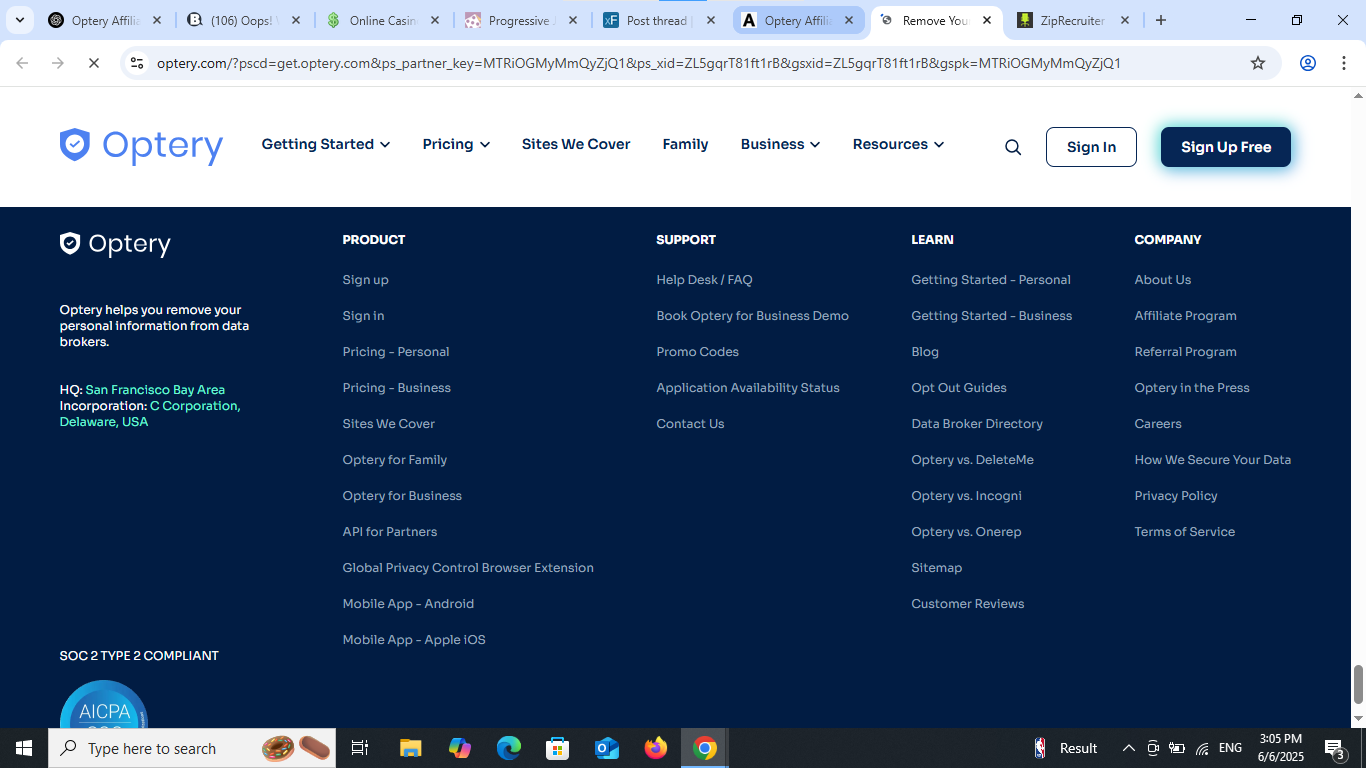
Task: Click the Sign In button
Action: tap(1091, 147)
